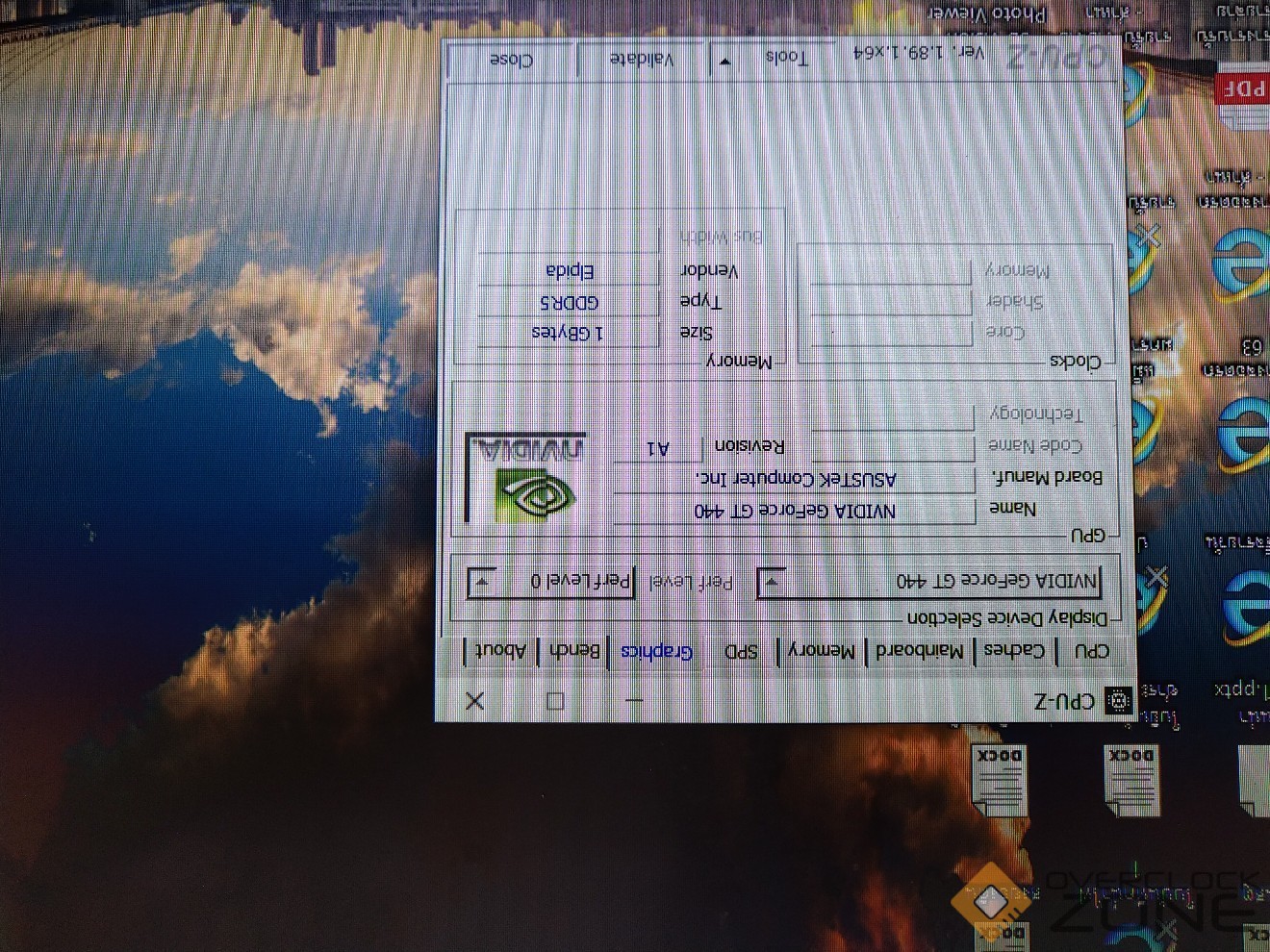This screenshot has height=952, width=1270.
Task: Click the Tools button
Action: [x=786, y=59]
